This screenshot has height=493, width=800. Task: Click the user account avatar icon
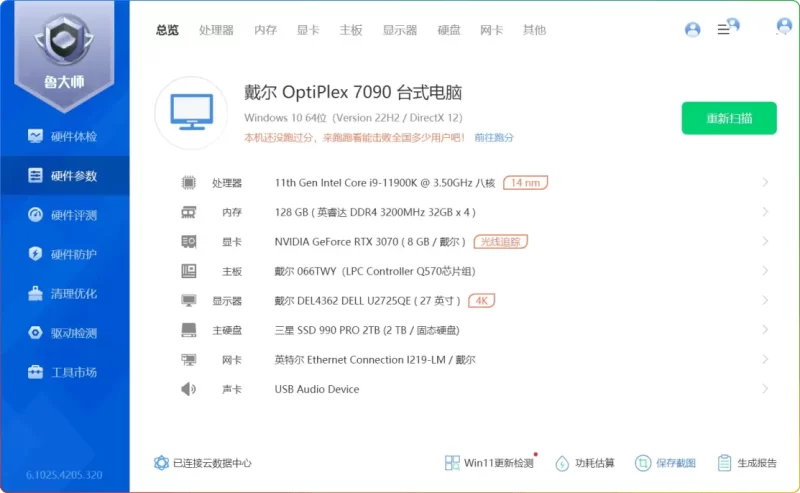coord(692,30)
